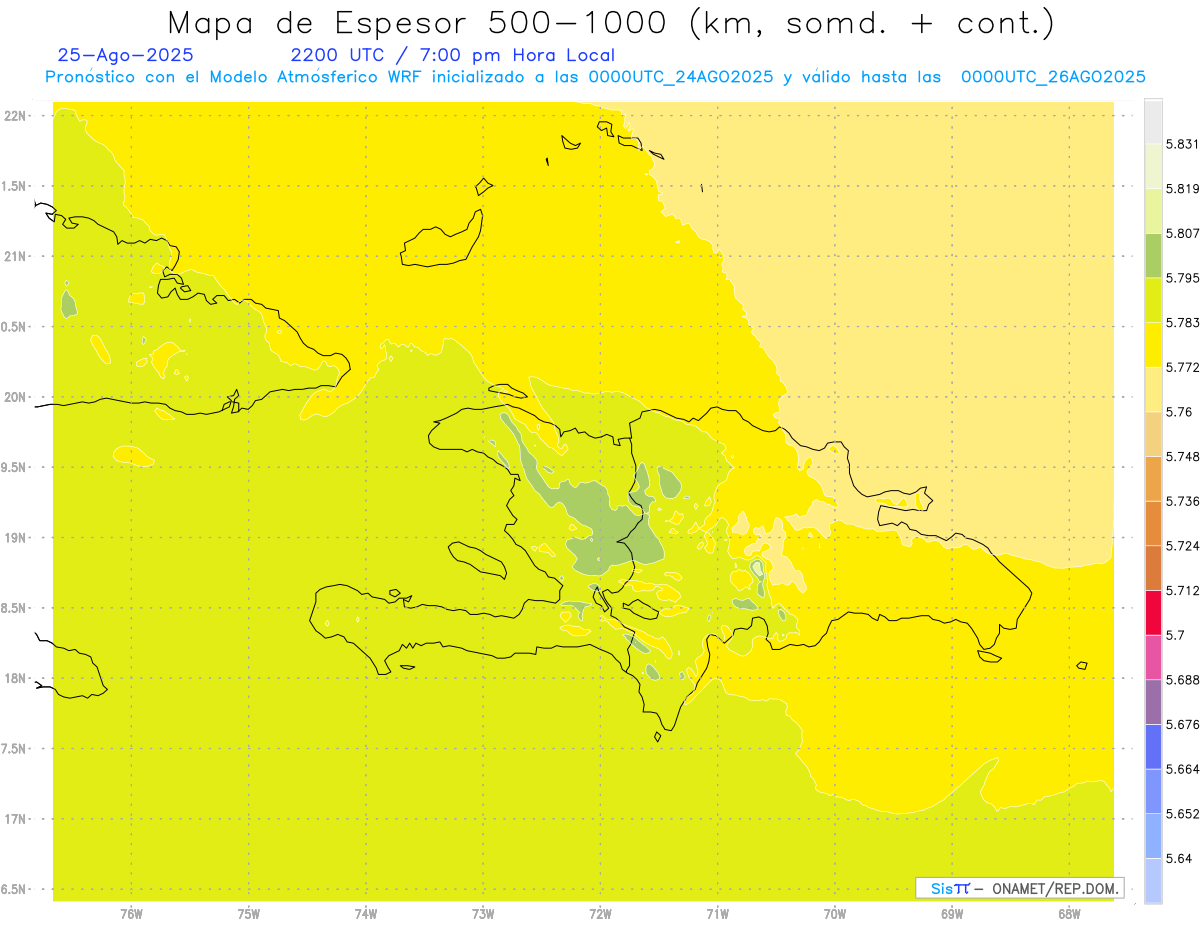
Task: Click the 'SisTT - ONAMET/REP.DOM.' credit box
Action: click(x=1020, y=888)
